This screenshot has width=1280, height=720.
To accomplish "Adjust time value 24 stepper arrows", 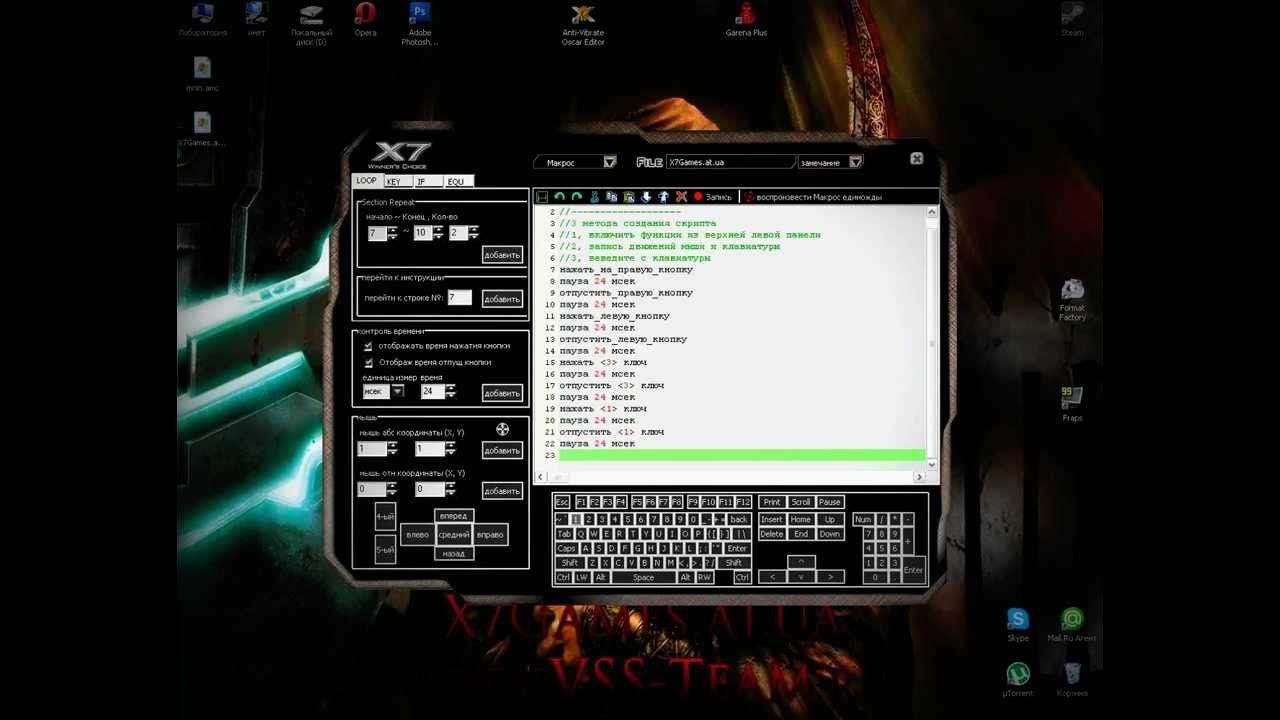I will tap(451, 391).
